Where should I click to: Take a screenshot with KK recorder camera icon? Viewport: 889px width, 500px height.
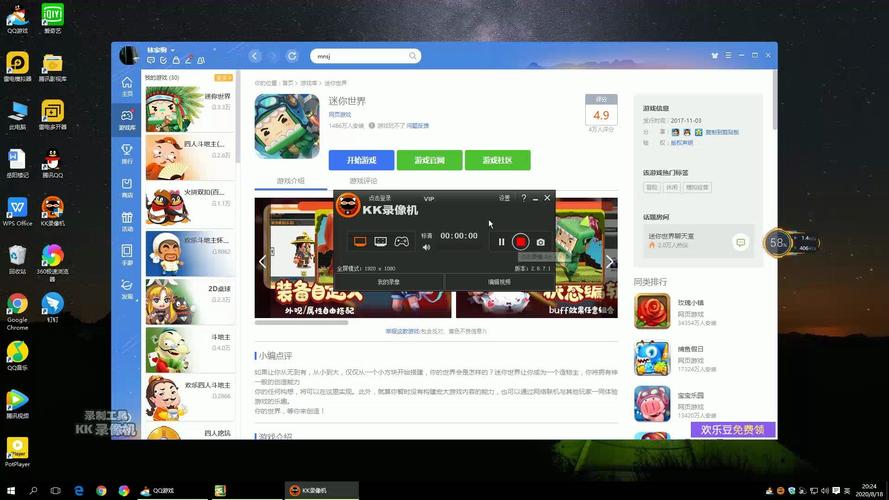click(x=541, y=242)
